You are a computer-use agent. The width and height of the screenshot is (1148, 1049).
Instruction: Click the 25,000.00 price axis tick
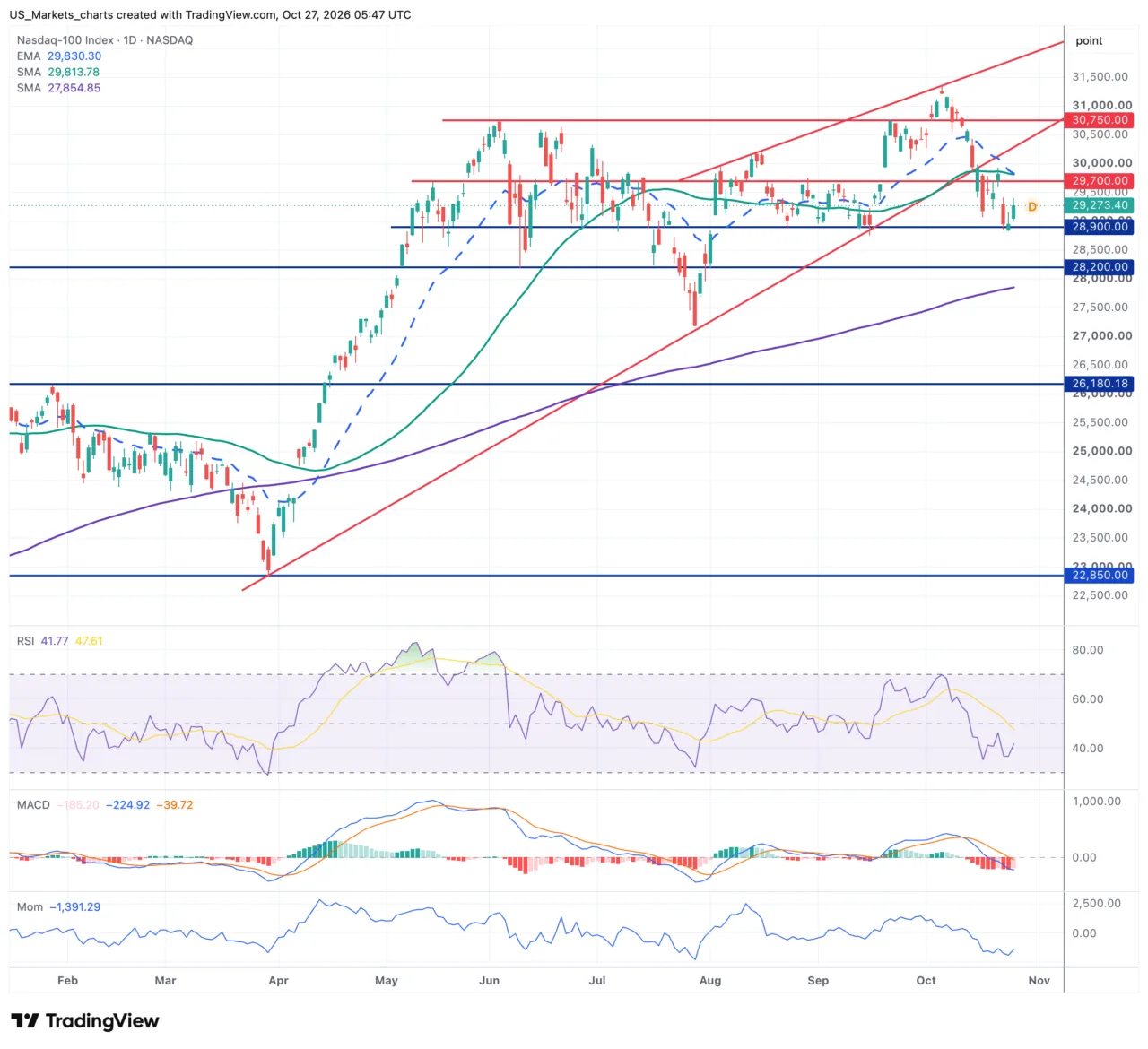1100,451
